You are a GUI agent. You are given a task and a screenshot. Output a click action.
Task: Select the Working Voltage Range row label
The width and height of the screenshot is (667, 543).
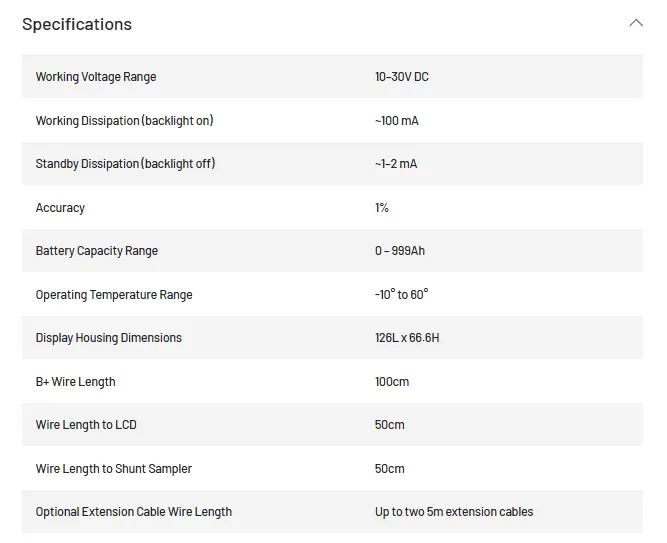coord(96,77)
